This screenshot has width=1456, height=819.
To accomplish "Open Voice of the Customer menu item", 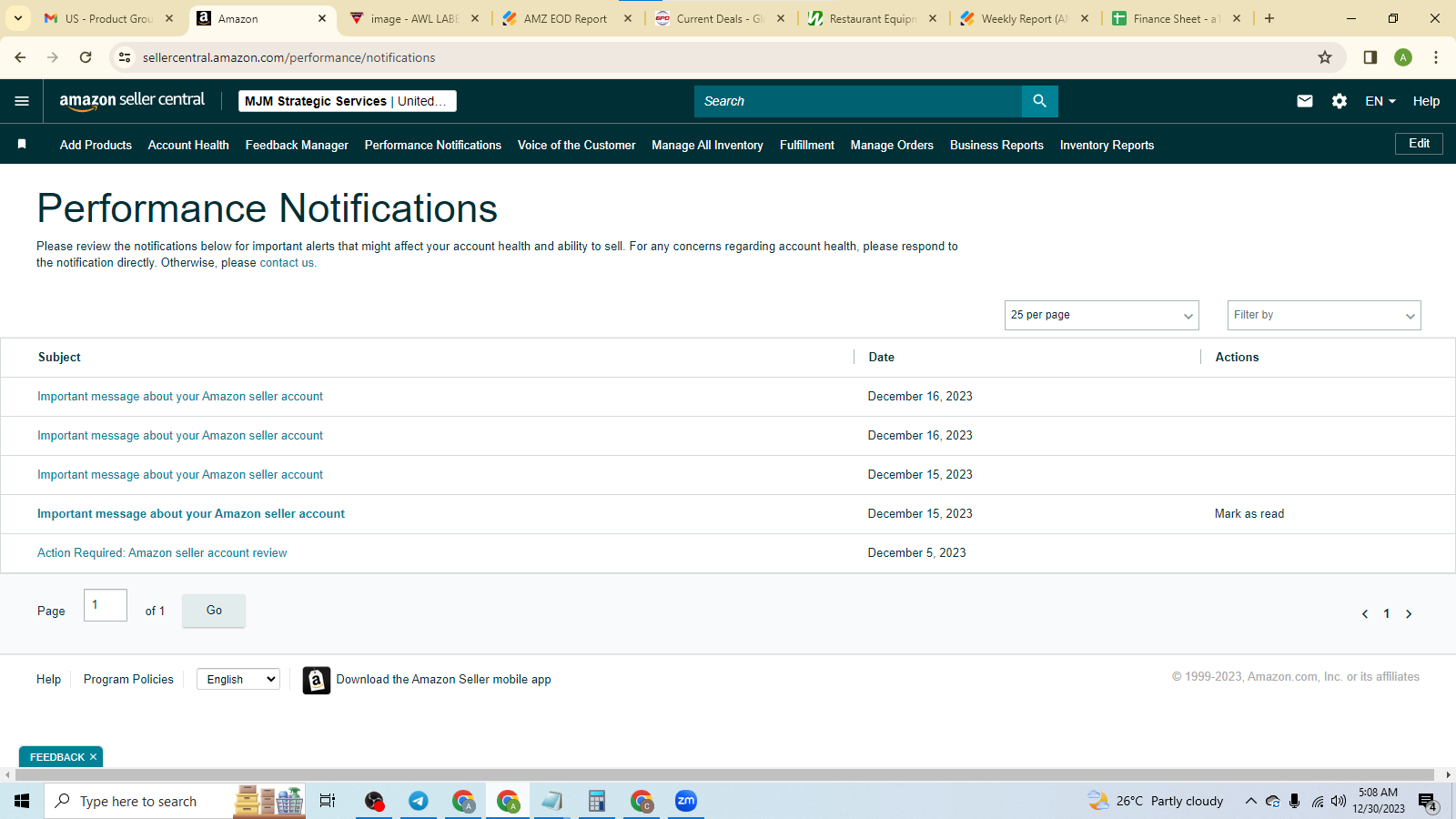I will 576,145.
